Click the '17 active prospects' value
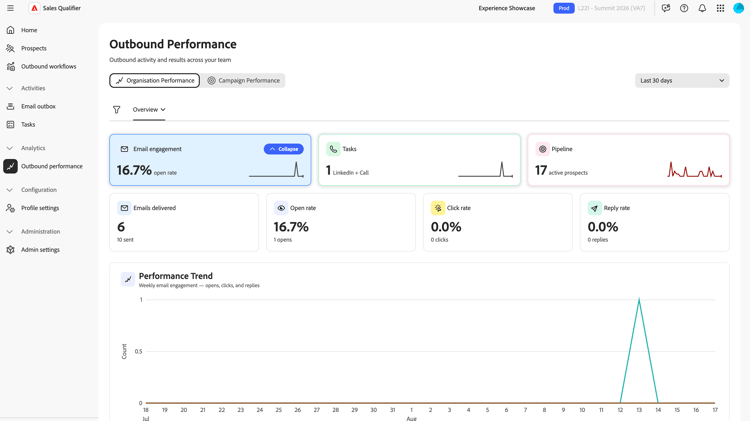 (x=561, y=171)
